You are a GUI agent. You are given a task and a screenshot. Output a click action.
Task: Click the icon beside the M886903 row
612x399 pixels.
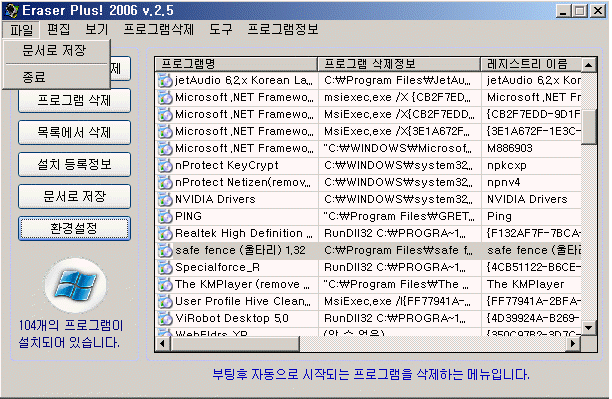pyautogui.click(x=165, y=149)
